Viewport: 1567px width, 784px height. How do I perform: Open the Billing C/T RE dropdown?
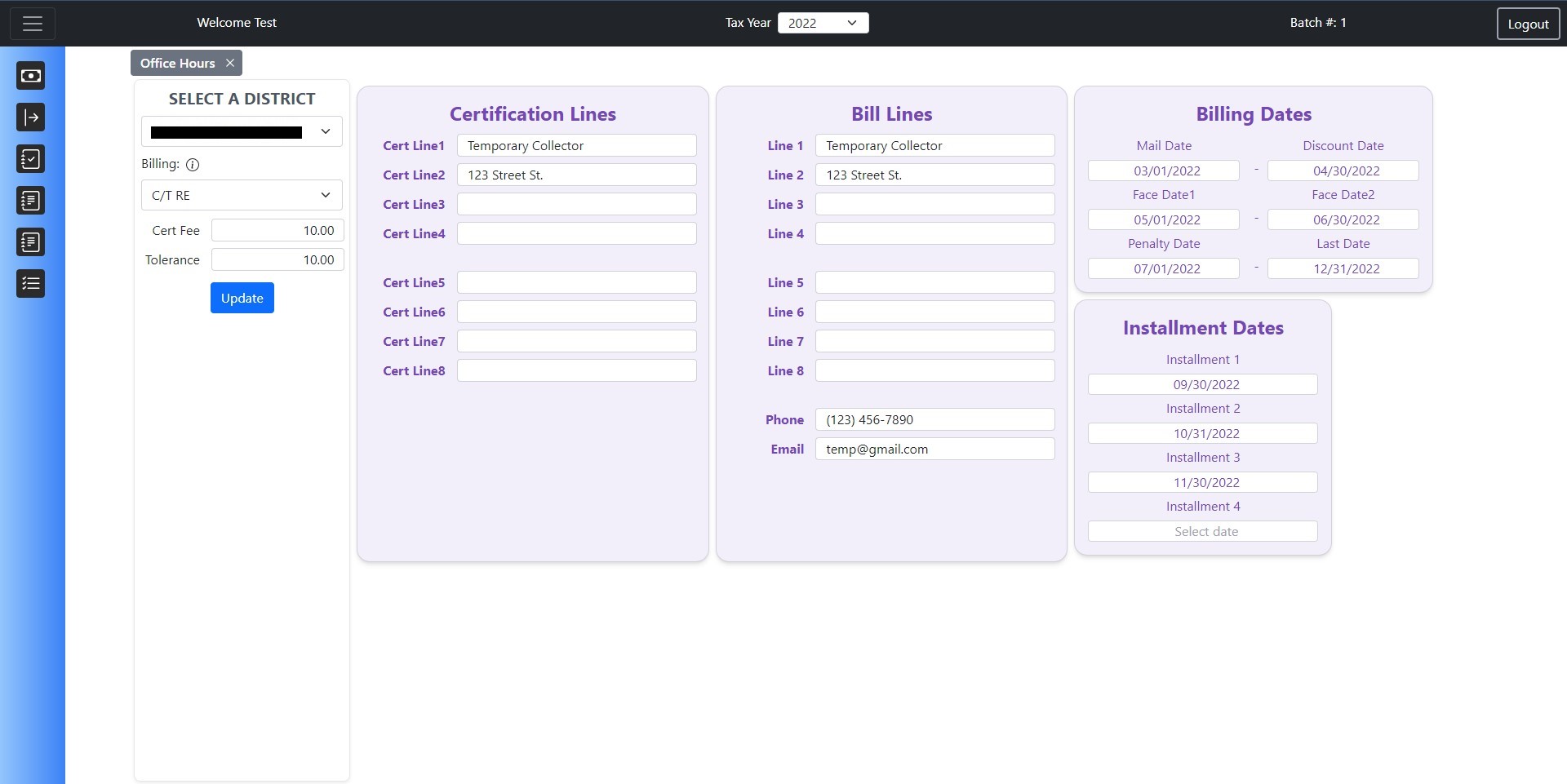click(x=242, y=195)
